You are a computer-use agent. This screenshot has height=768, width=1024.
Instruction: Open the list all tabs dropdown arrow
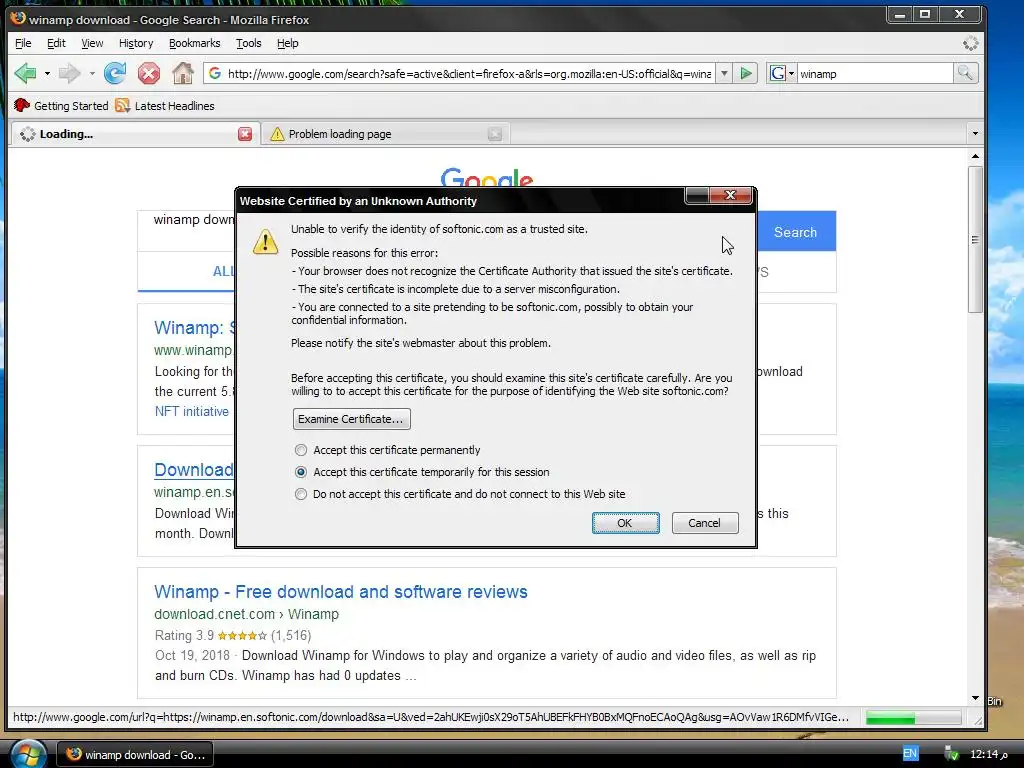pyautogui.click(x=975, y=134)
